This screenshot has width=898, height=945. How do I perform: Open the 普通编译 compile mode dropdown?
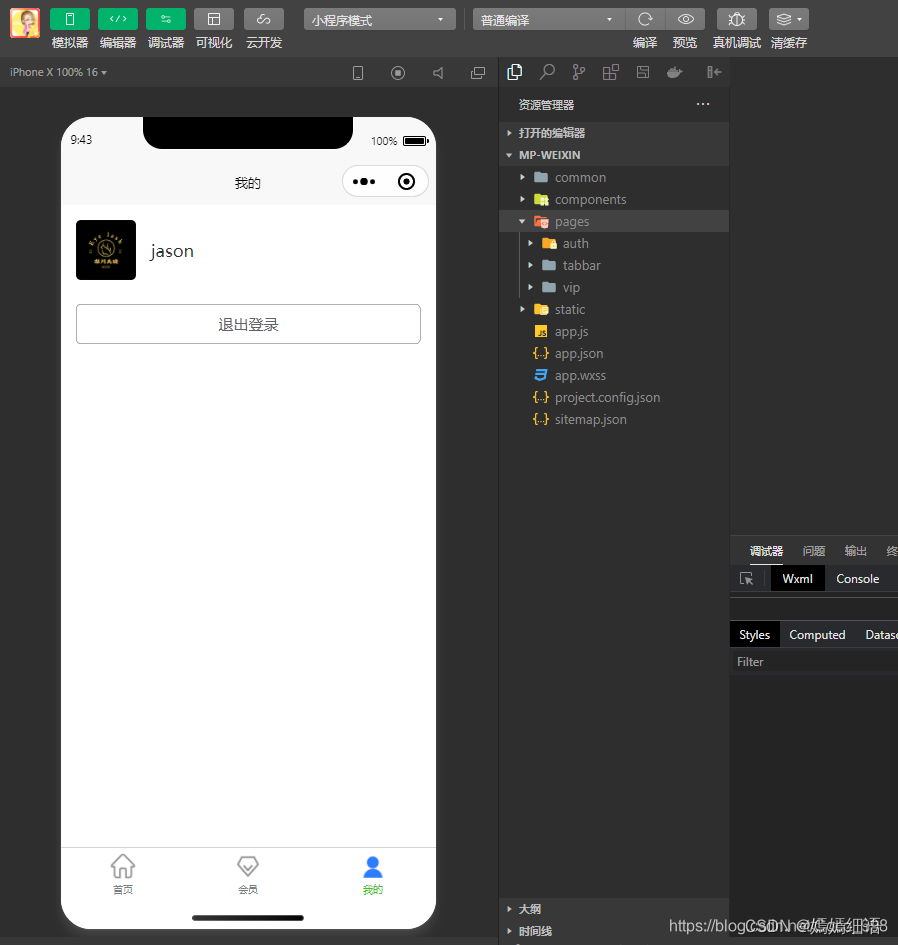click(x=548, y=20)
